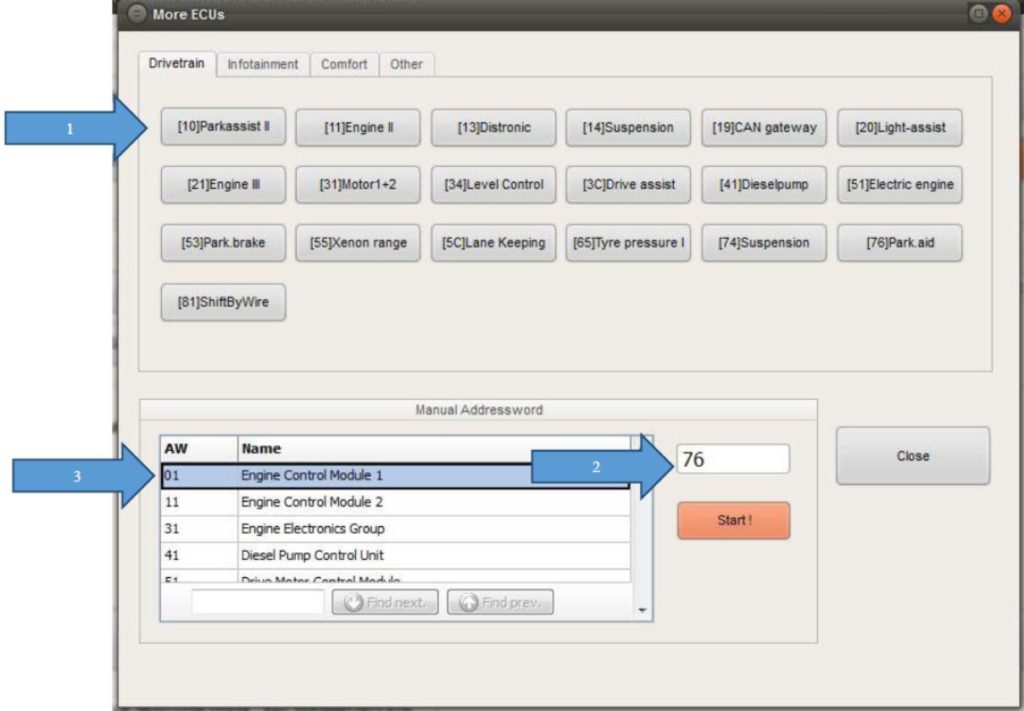
Task: Click the address word input field
Action: [733, 459]
